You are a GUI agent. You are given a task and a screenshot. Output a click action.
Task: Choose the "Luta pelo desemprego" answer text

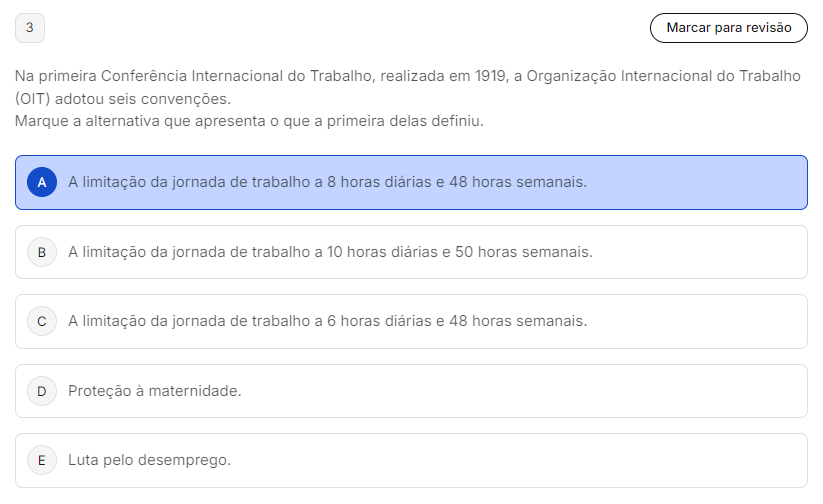pos(149,460)
